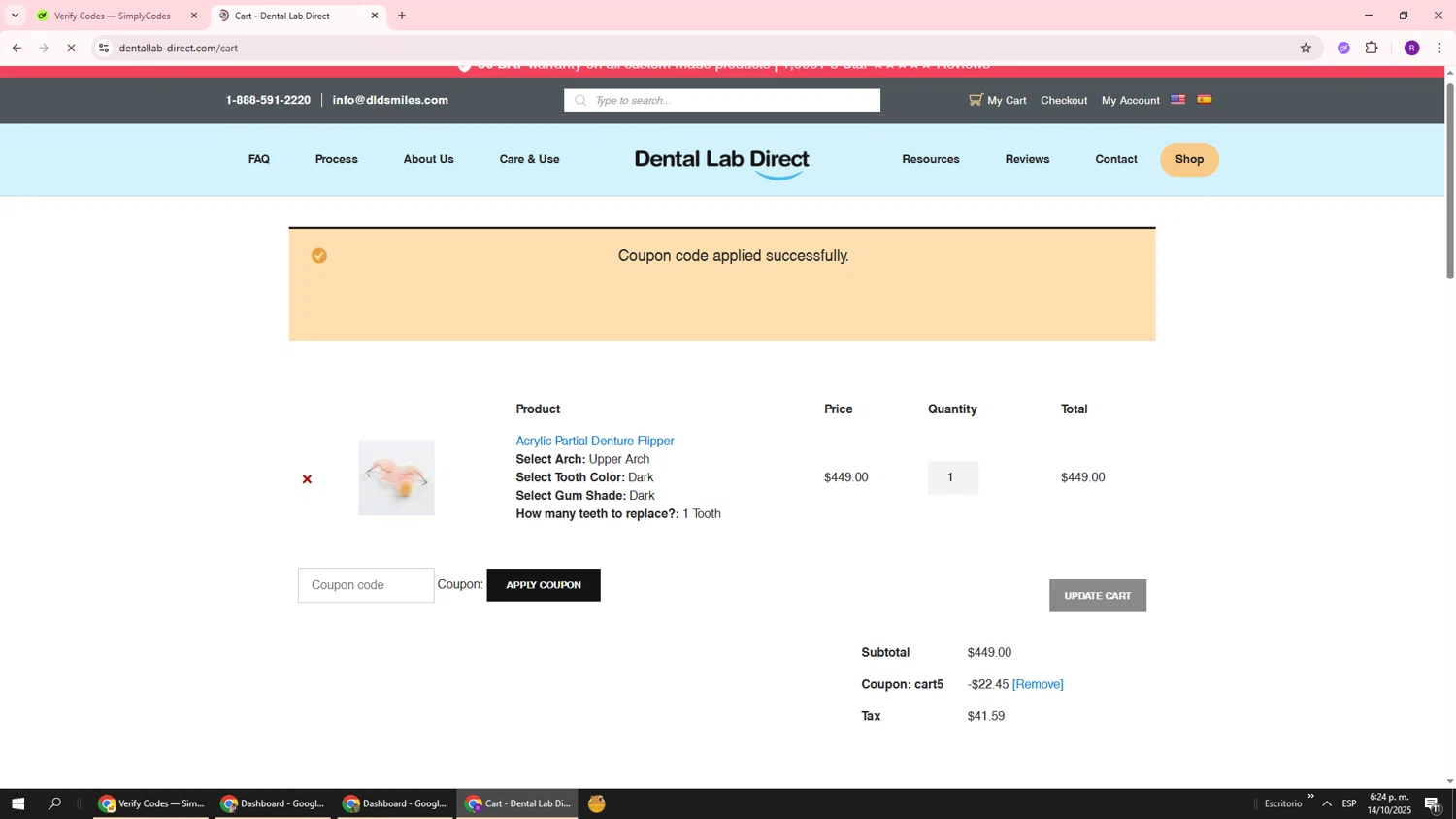Open notification center in system tray

coord(1433,803)
